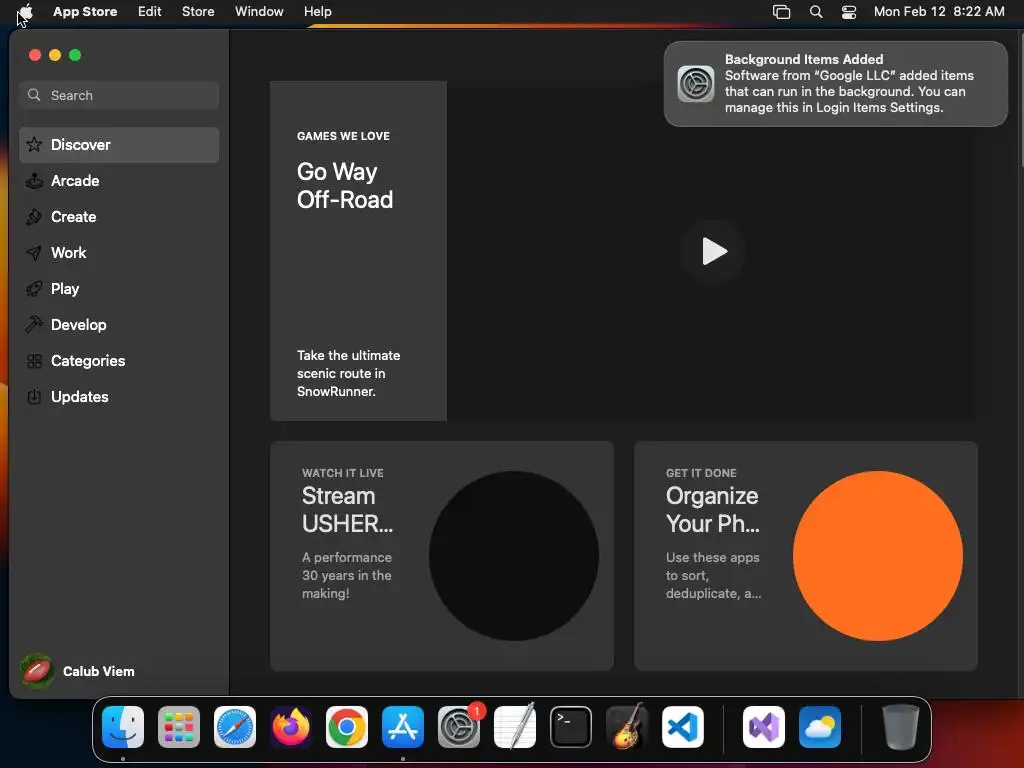The image size is (1024, 768).
Task: Open Finder from the Dock
Action: (x=123, y=727)
